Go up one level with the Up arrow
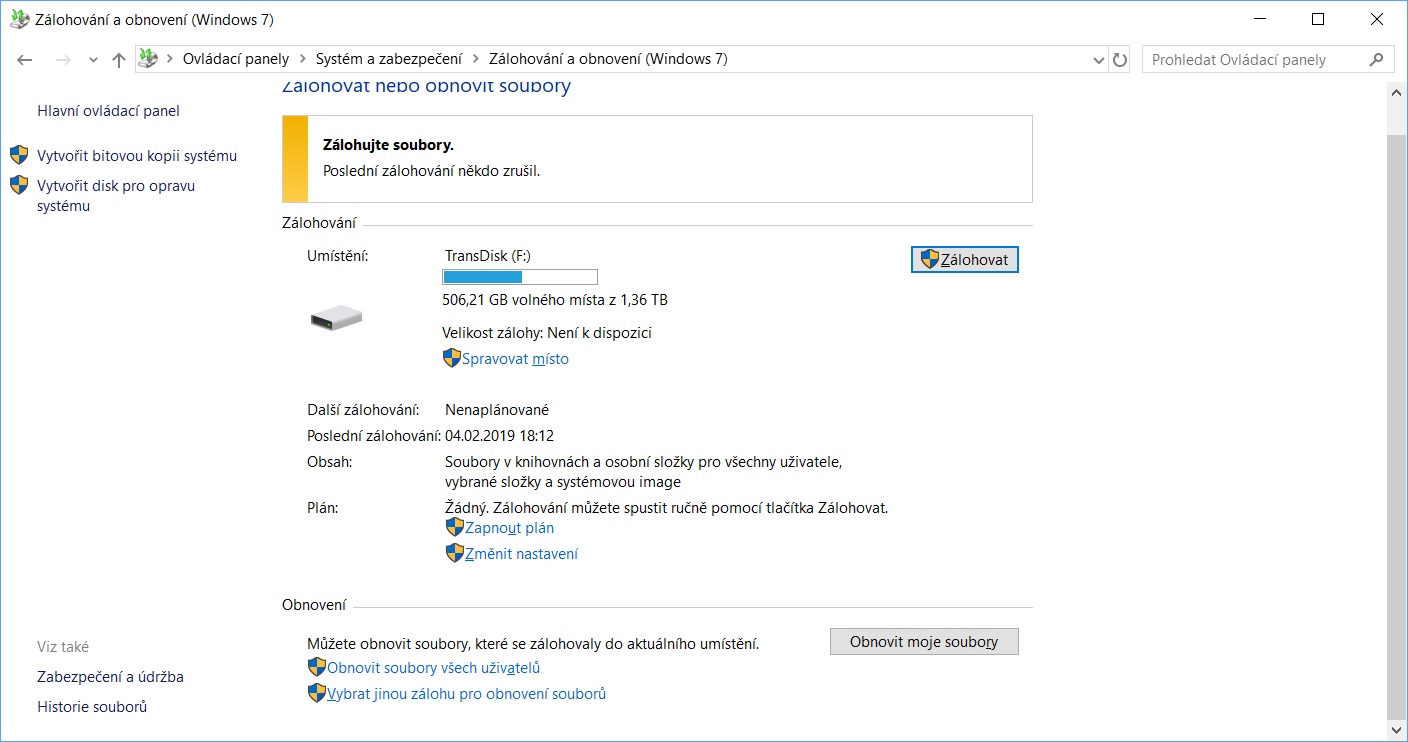The image size is (1408, 742). (x=119, y=60)
